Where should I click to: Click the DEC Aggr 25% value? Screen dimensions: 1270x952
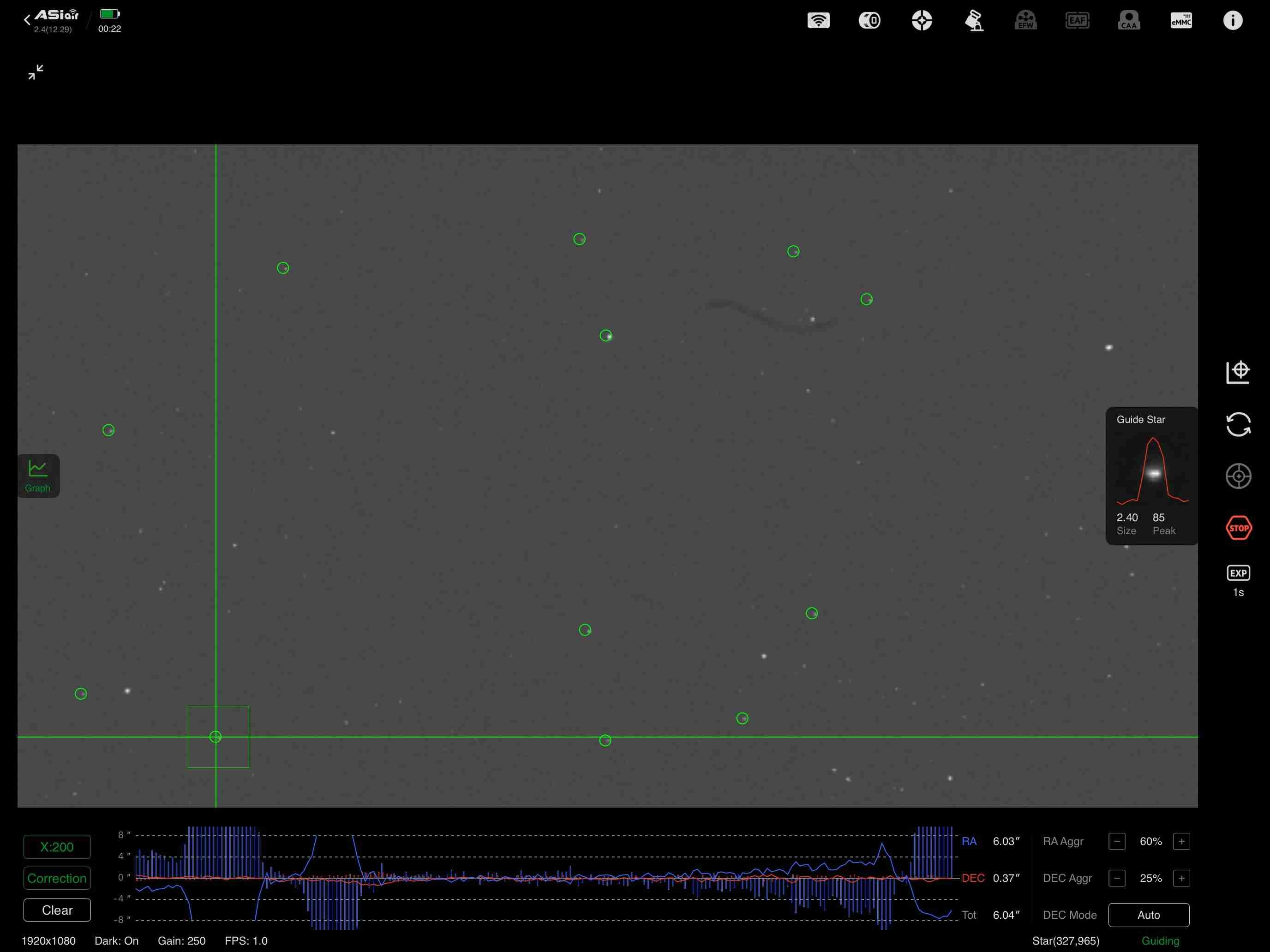(1150, 879)
